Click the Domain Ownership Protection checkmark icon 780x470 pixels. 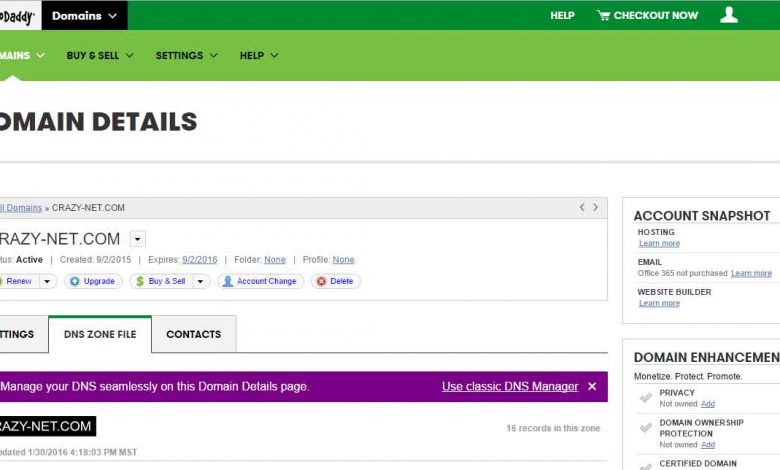pyautogui.click(x=646, y=427)
